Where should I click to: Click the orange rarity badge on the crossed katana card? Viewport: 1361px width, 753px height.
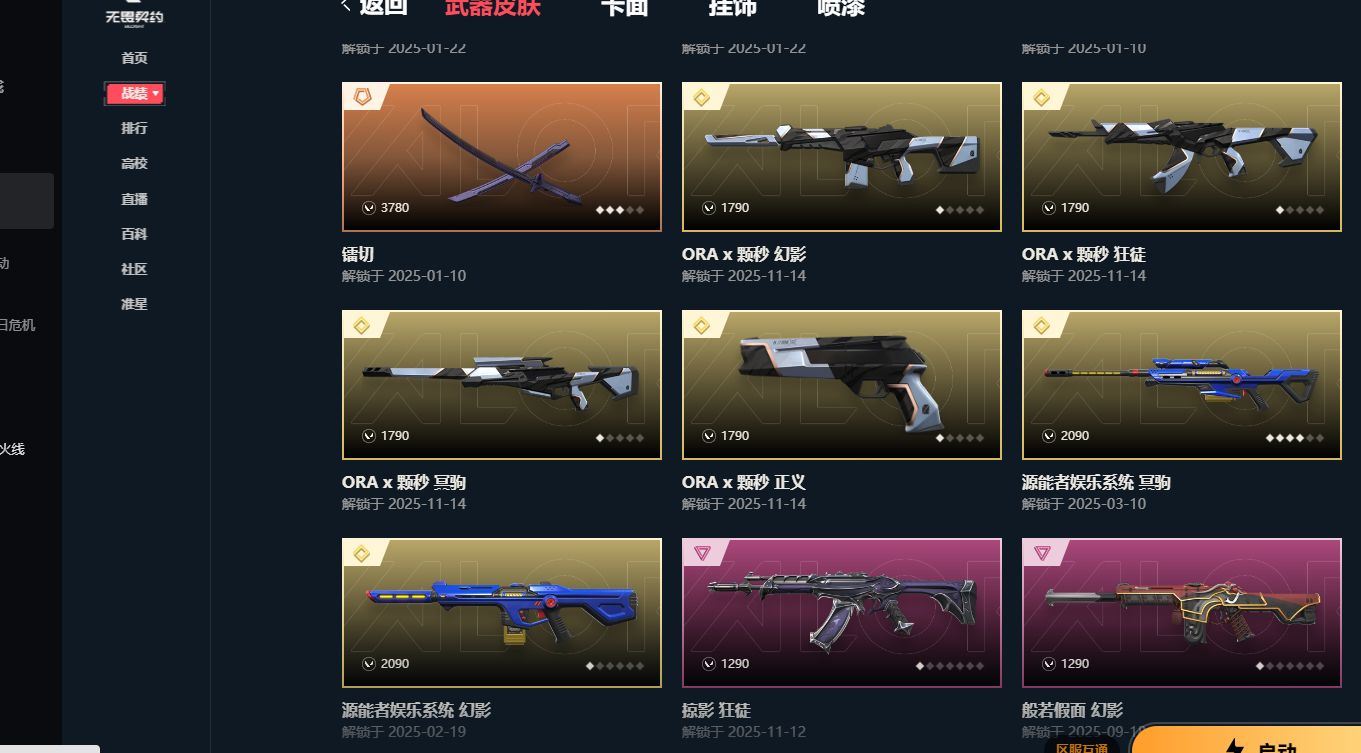click(x=357, y=97)
